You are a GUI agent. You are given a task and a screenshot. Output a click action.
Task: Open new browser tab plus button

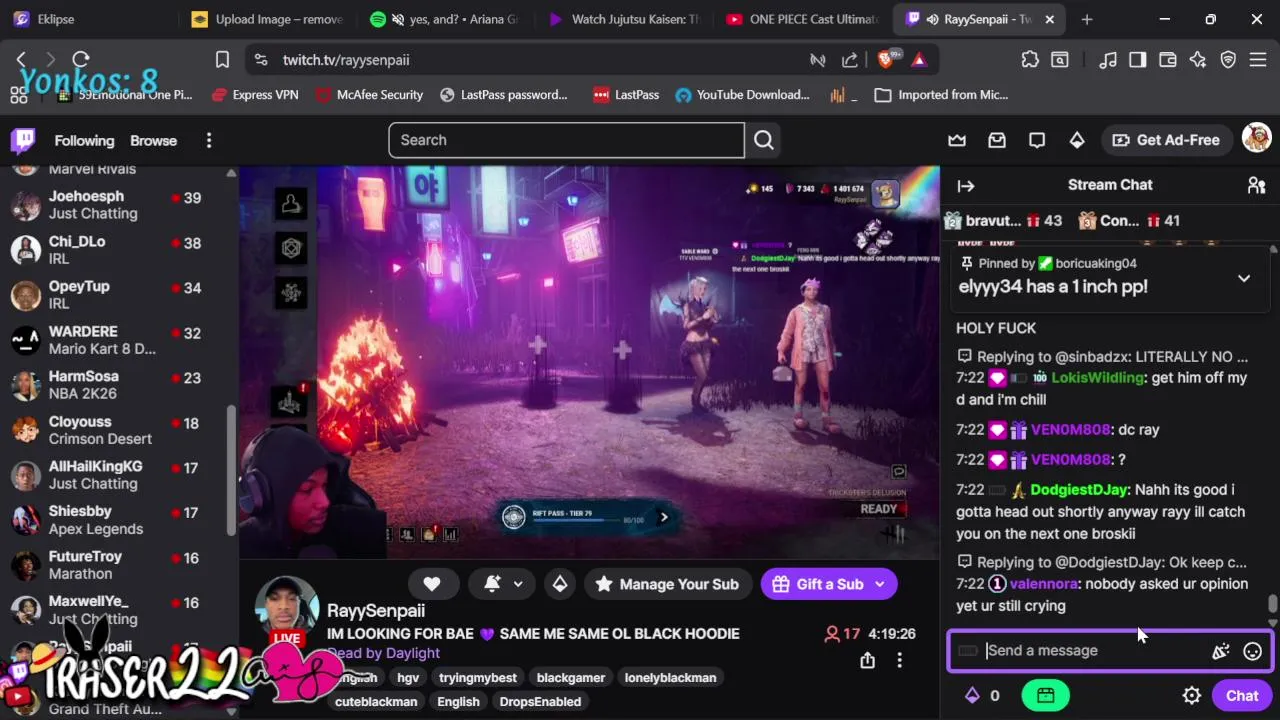click(x=1087, y=19)
